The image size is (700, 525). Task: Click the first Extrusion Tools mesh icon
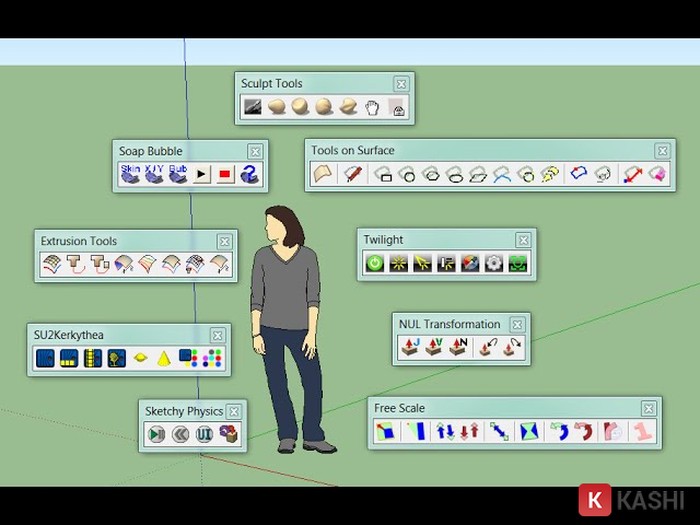coord(51,264)
